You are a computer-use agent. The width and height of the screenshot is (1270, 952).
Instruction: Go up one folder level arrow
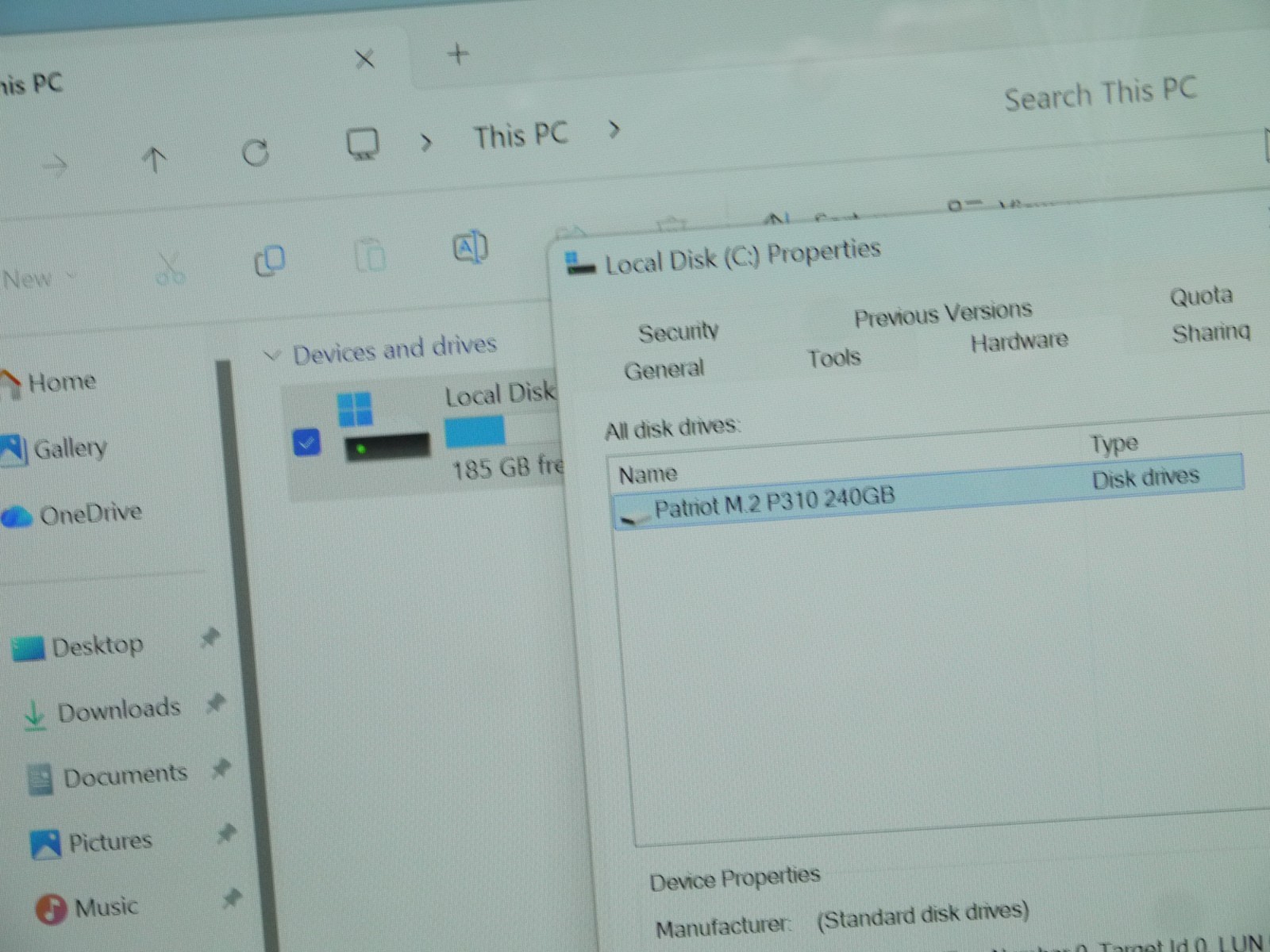coord(154,159)
